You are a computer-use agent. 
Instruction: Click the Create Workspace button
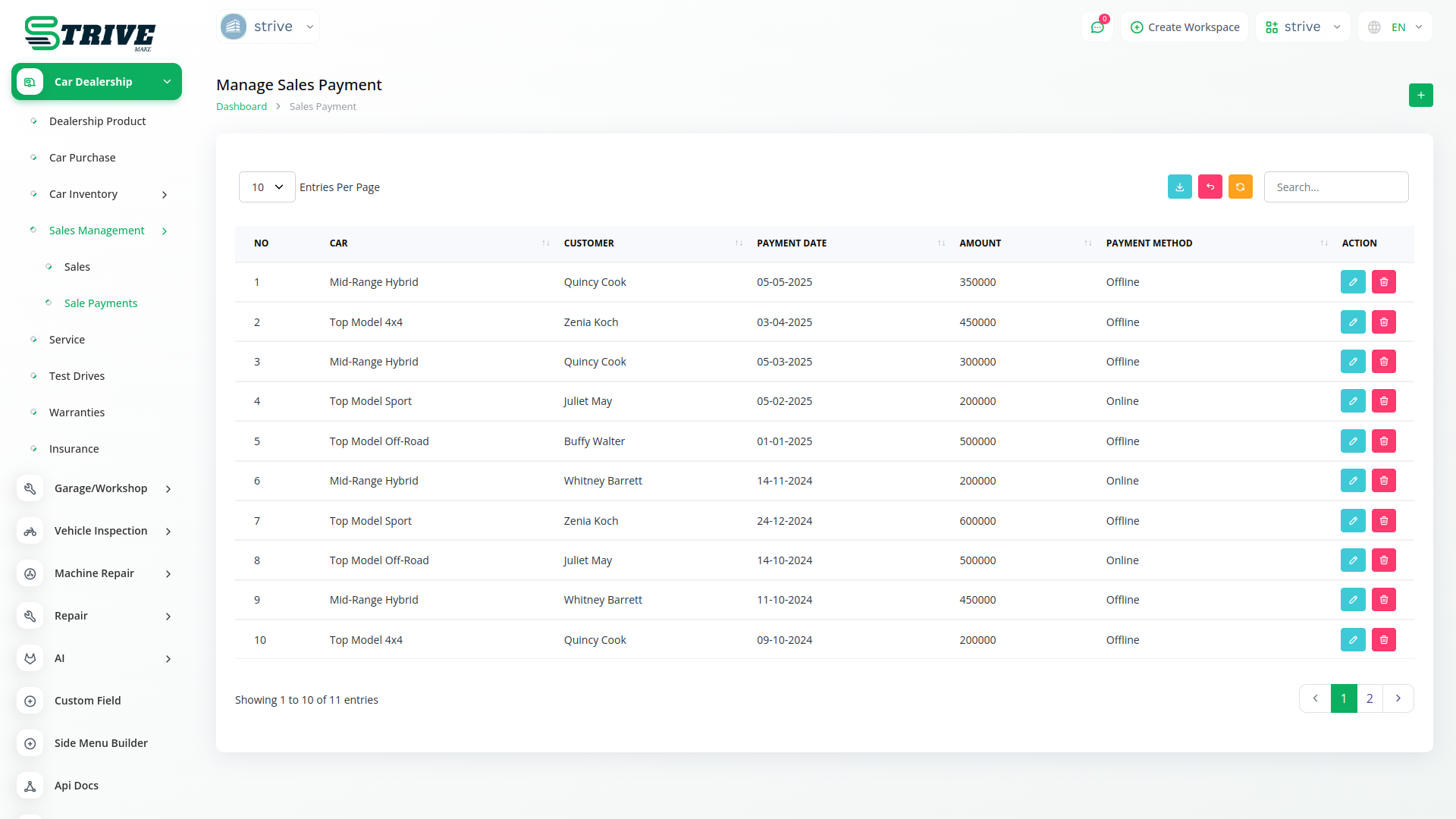[x=1185, y=27]
